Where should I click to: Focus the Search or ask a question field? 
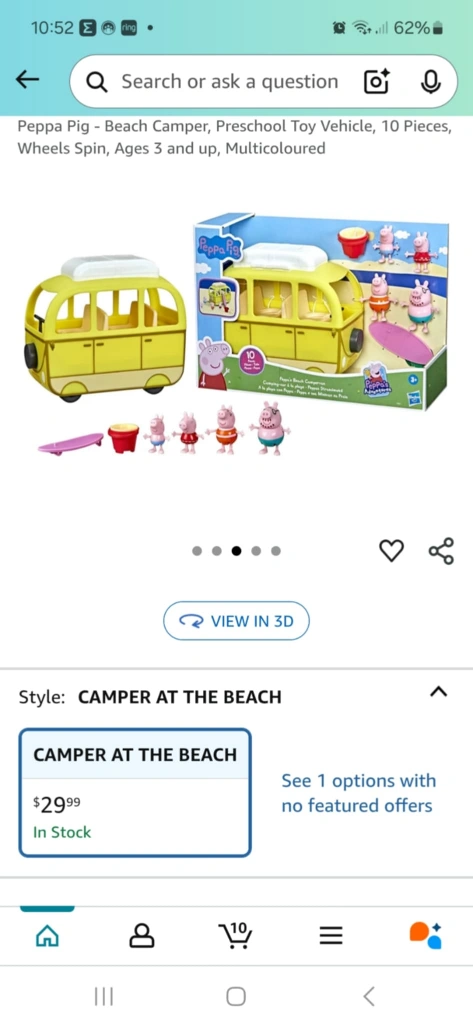coord(229,82)
